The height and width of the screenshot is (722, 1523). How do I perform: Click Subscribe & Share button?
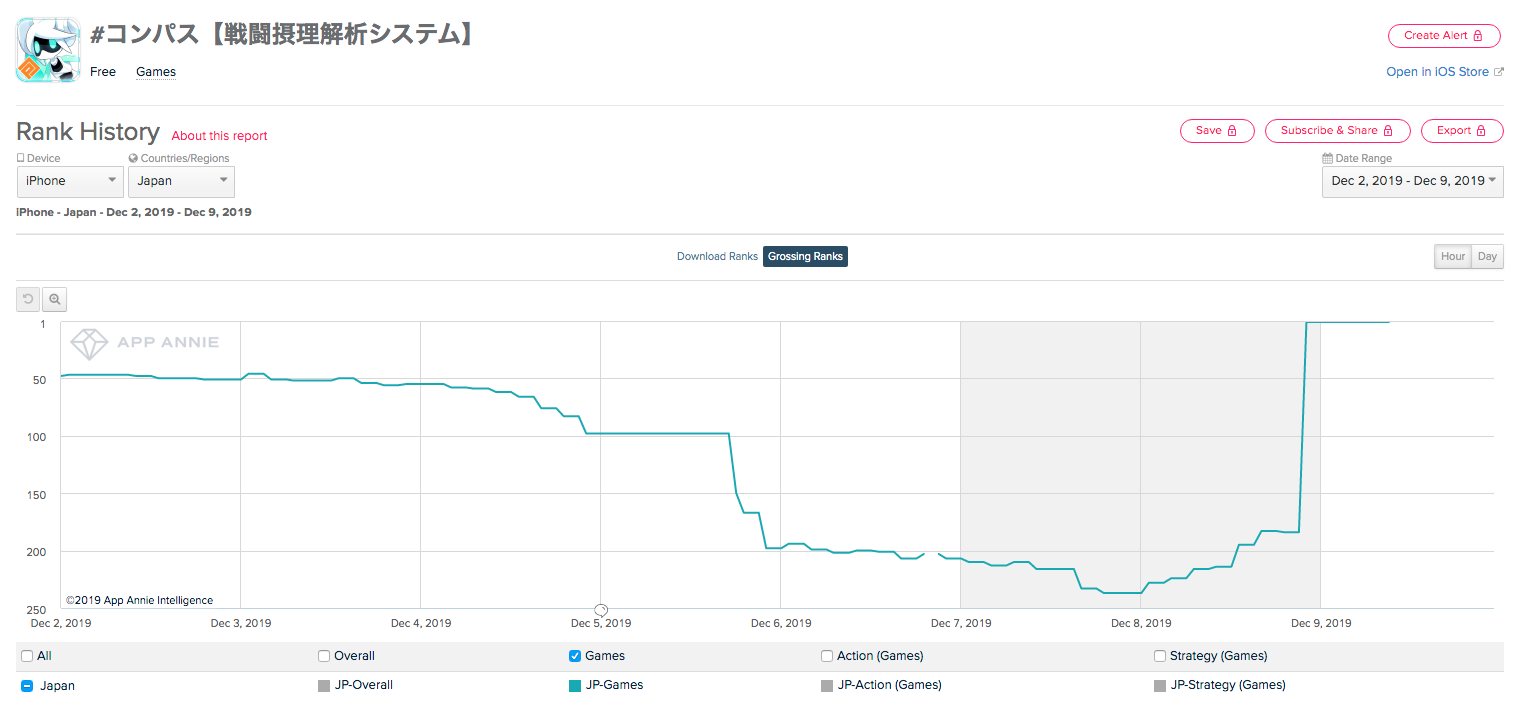1337,131
